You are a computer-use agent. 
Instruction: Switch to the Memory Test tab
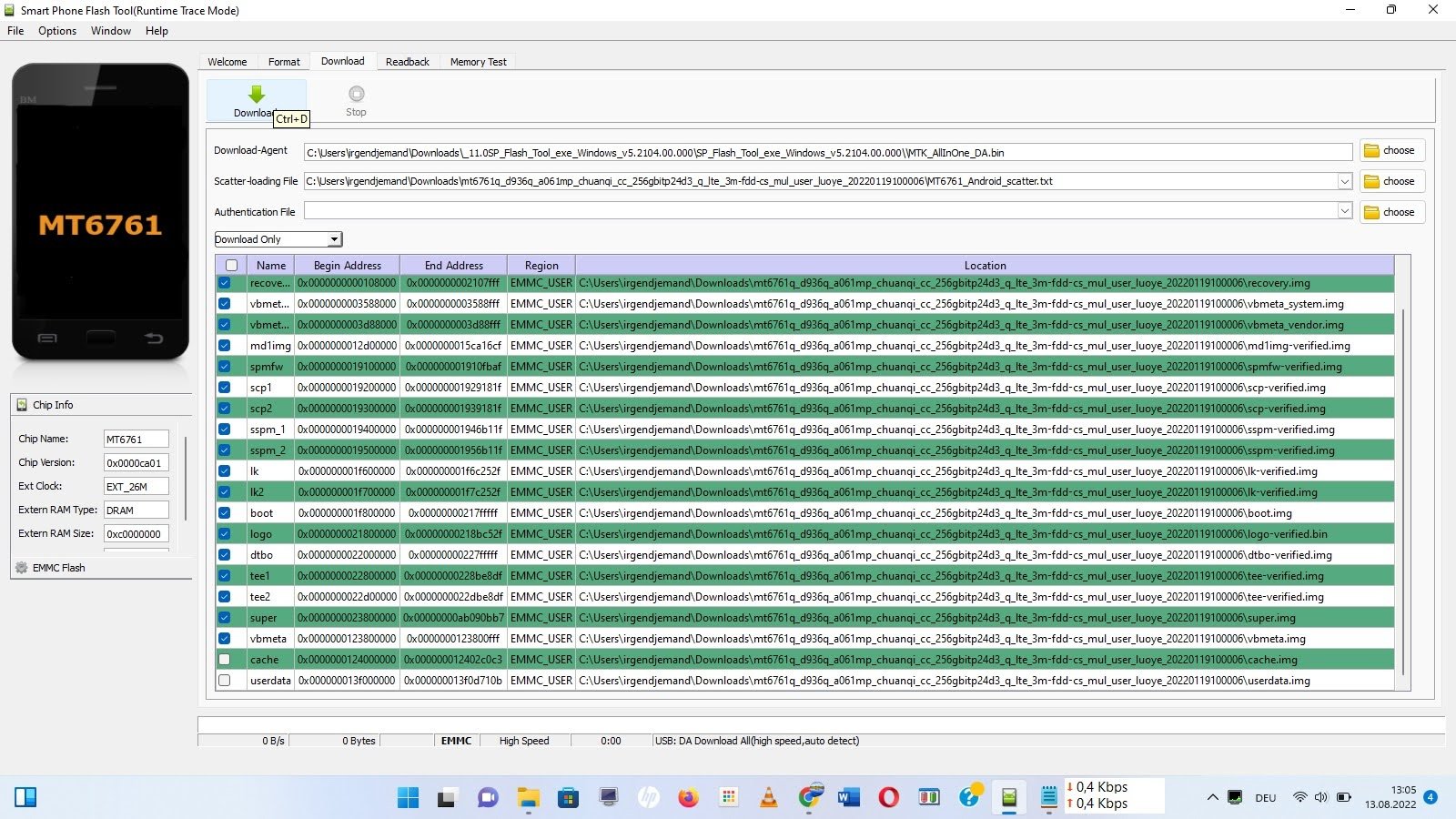pyautogui.click(x=478, y=62)
